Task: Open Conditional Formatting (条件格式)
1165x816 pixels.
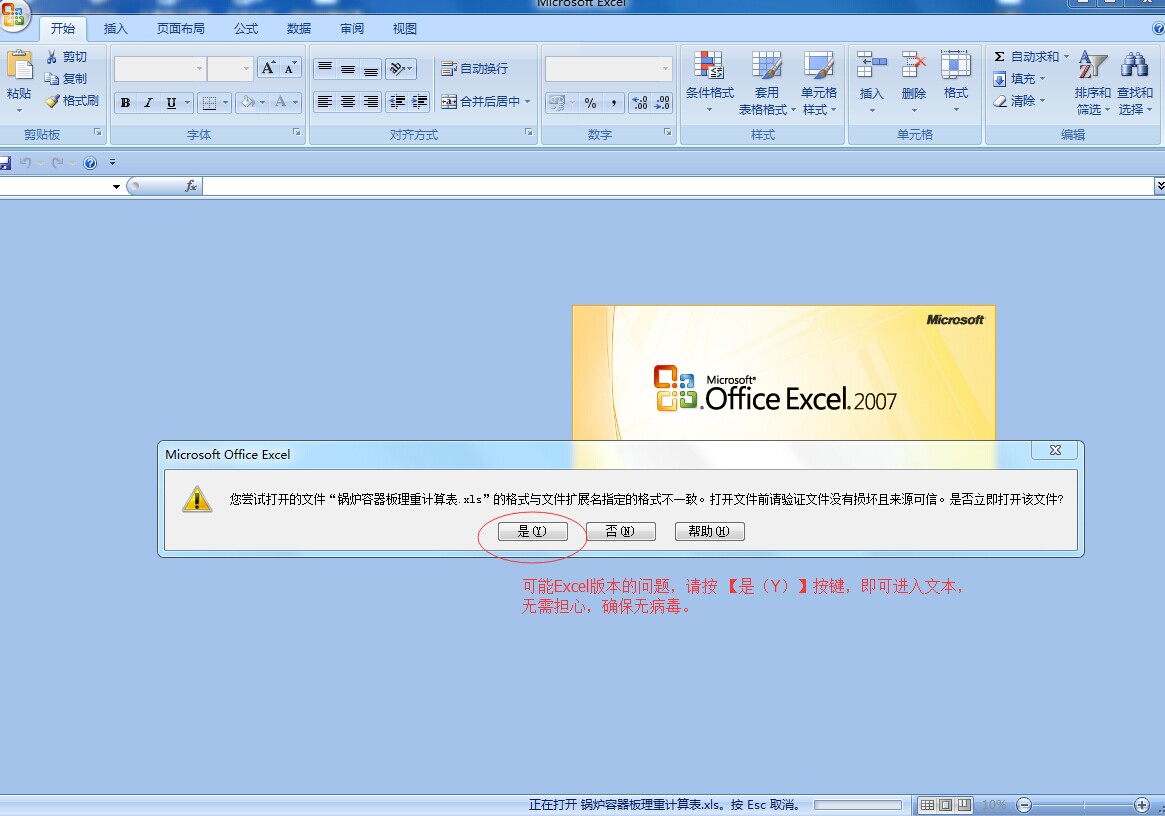Action: [x=709, y=75]
